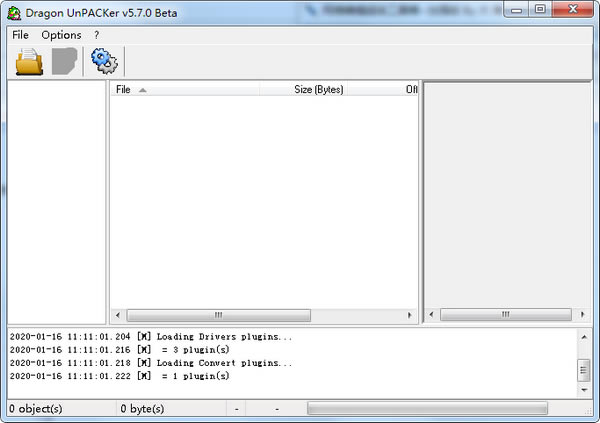Click the status bar progress bar

(427, 408)
